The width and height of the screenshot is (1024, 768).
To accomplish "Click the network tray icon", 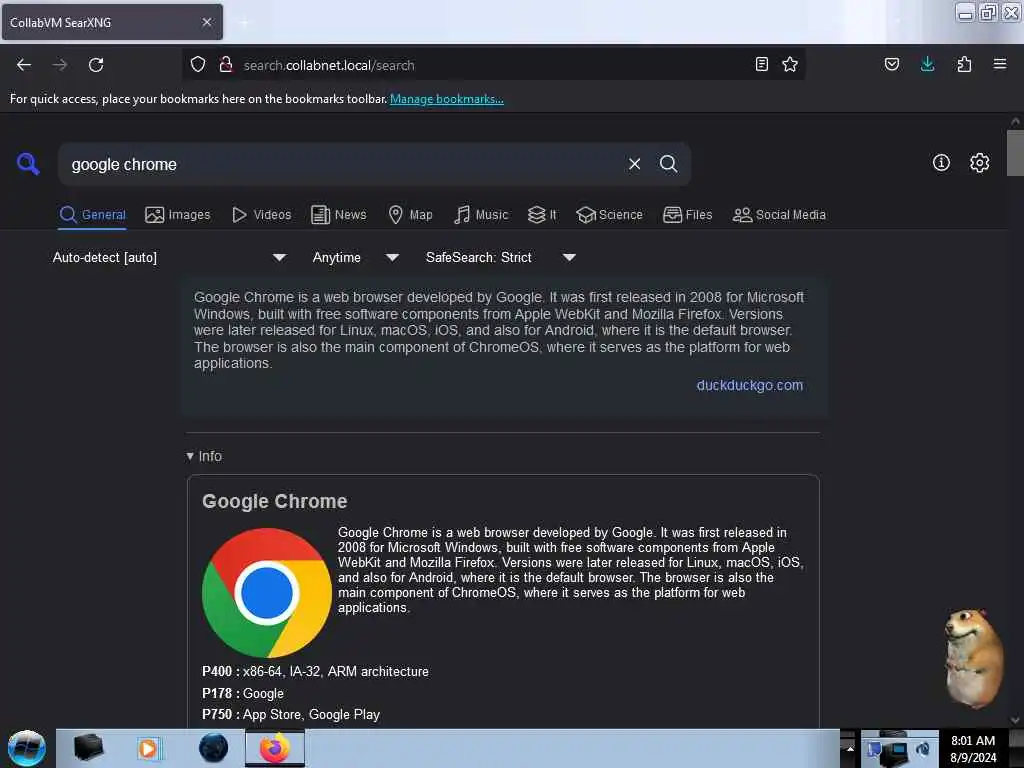I will click(895, 752).
